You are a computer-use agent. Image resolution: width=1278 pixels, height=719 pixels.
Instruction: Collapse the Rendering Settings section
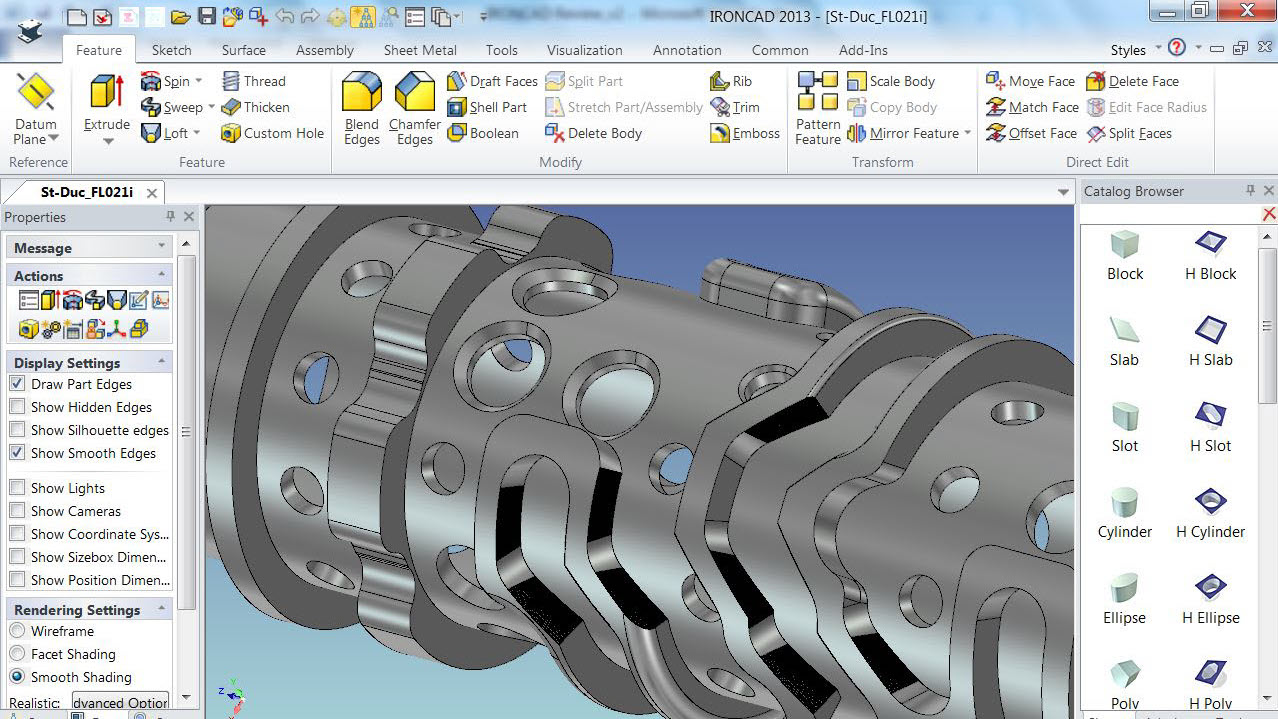(x=163, y=609)
